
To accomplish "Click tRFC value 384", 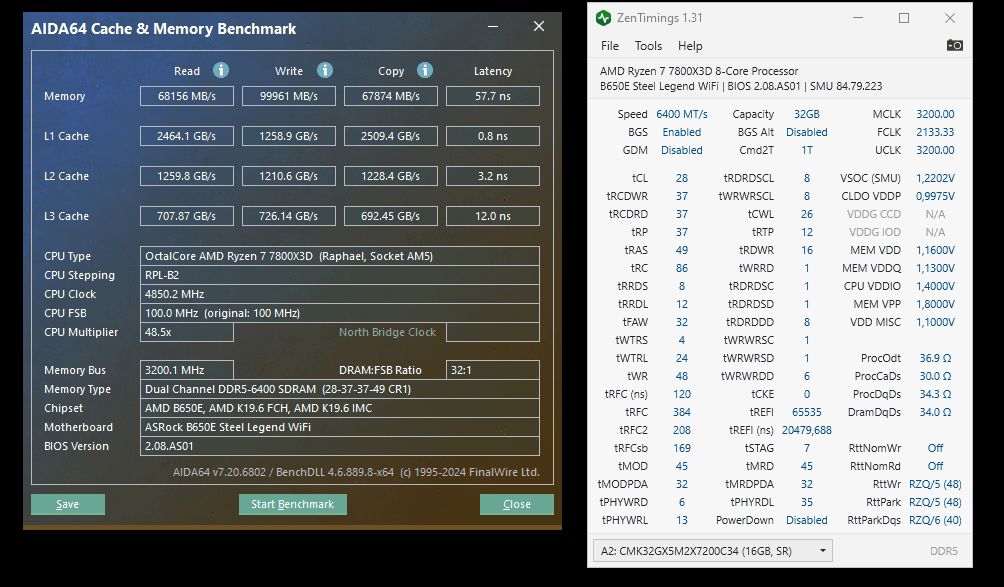I will tap(682, 412).
